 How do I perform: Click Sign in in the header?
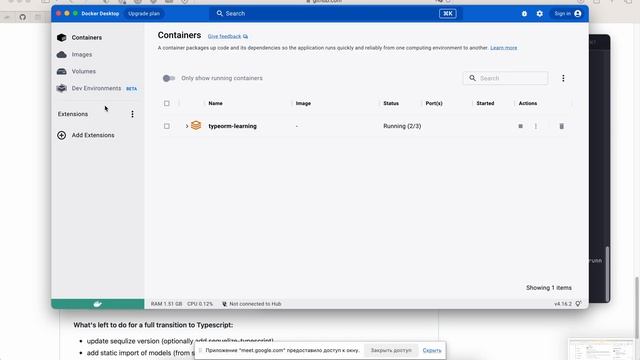point(568,13)
